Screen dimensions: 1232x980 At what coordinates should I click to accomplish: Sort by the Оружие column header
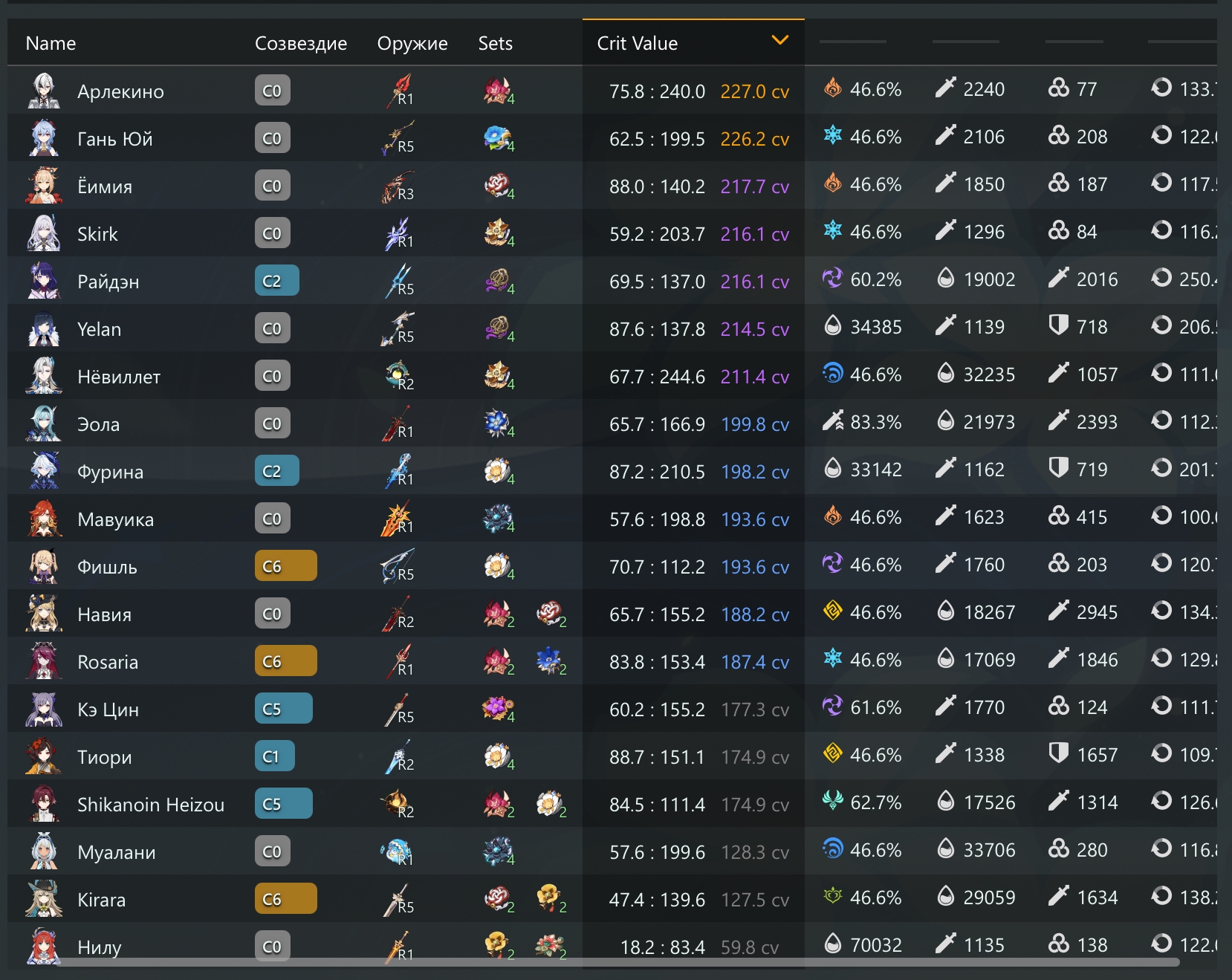tap(412, 43)
